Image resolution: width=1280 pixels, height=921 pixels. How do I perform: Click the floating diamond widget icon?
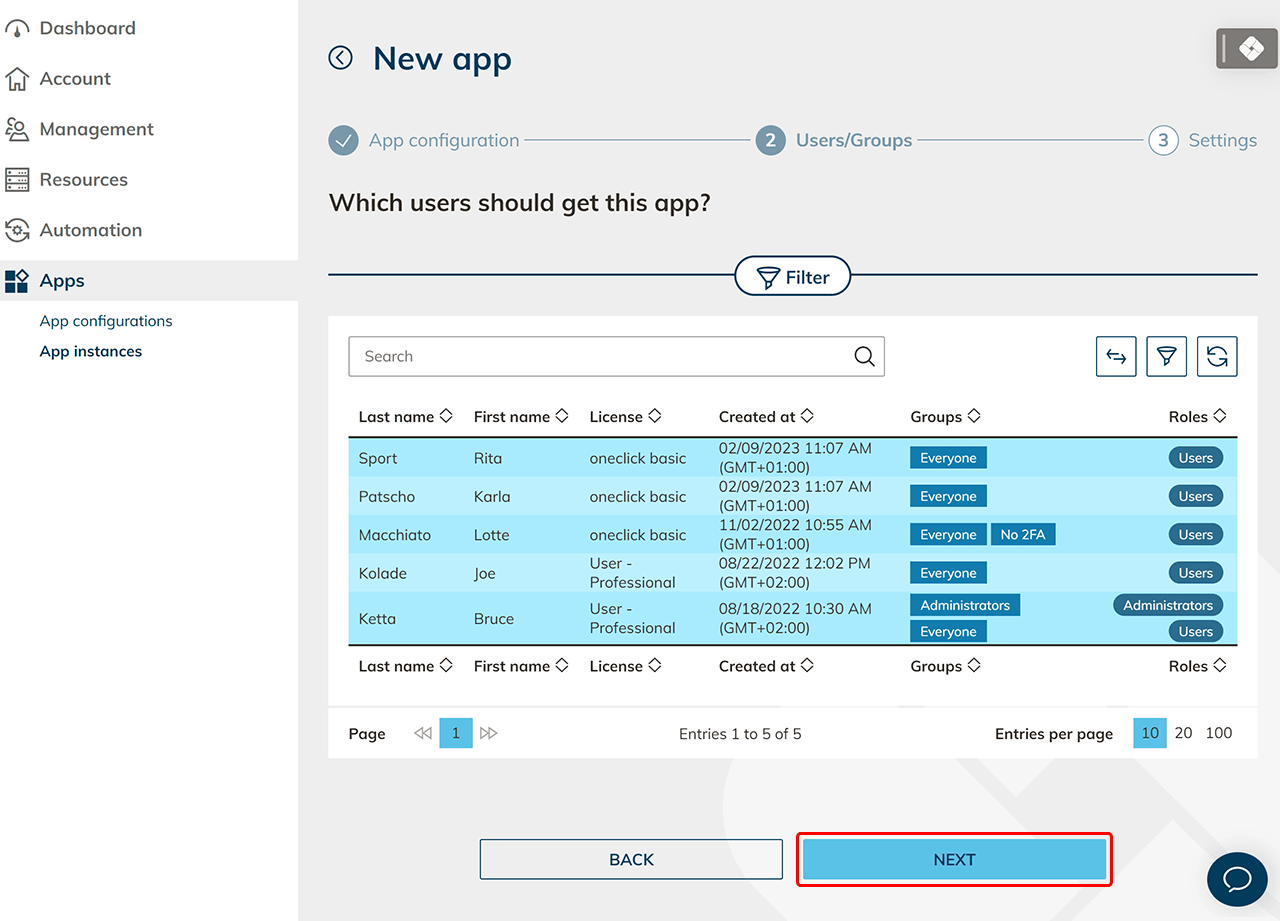coord(1251,49)
